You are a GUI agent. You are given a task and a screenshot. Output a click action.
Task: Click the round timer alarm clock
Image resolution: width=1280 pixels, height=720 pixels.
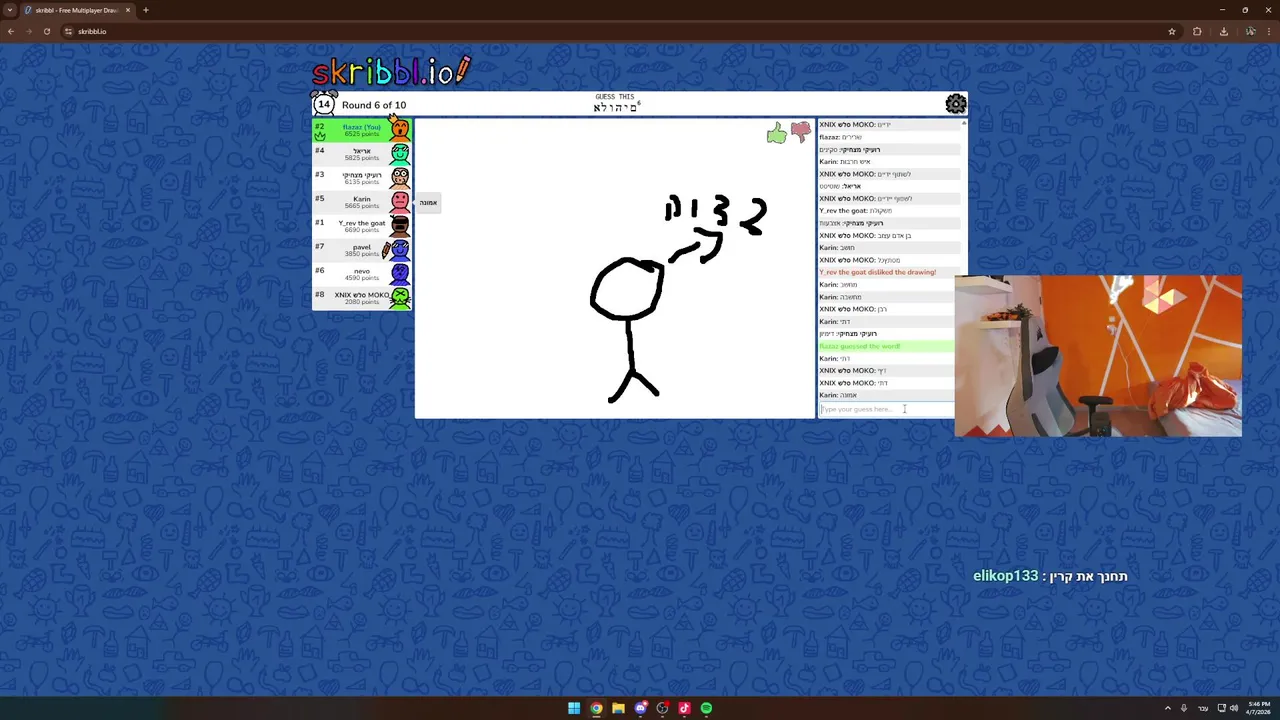(x=324, y=104)
